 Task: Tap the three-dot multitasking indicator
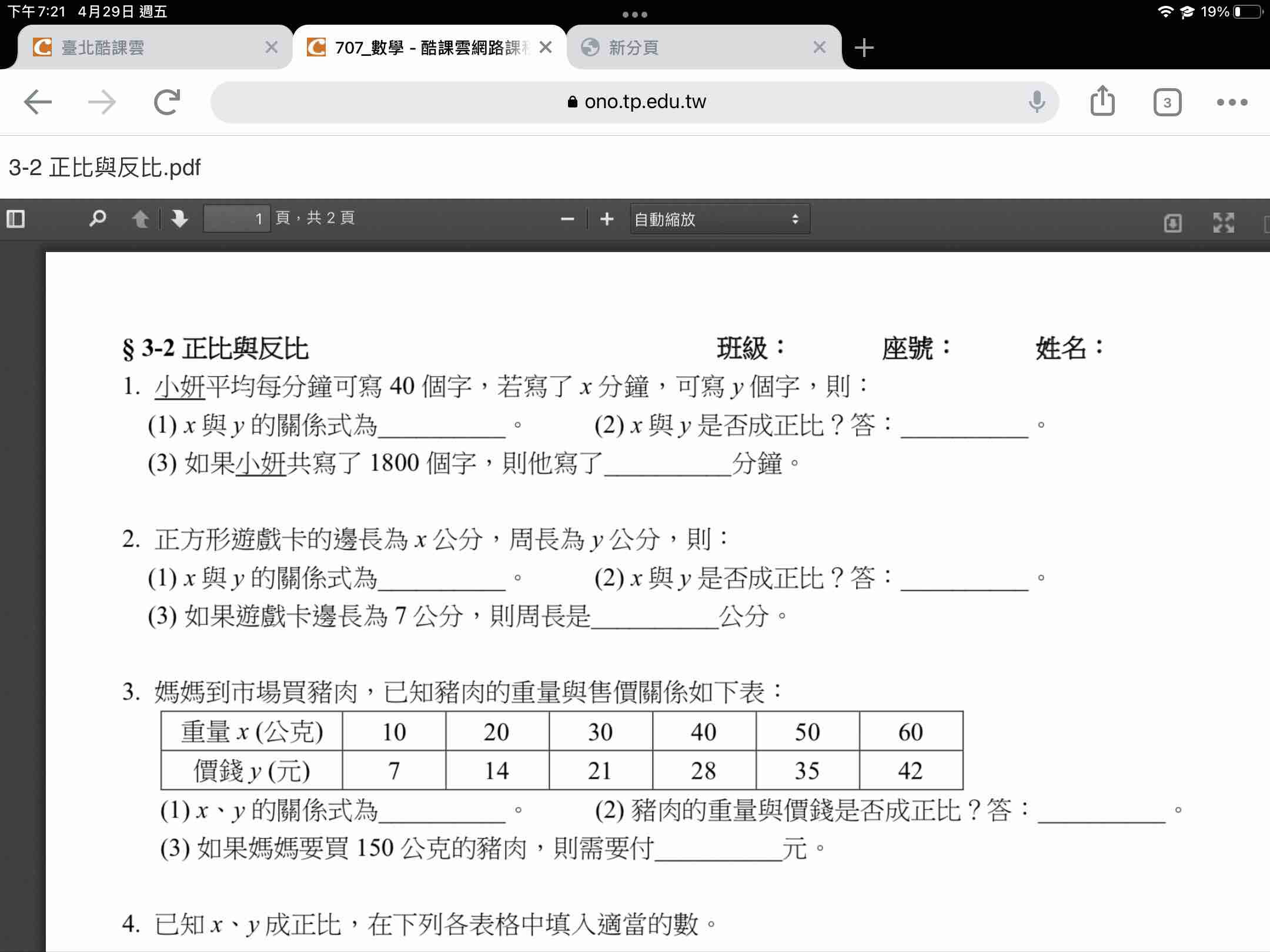pos(635,14)
